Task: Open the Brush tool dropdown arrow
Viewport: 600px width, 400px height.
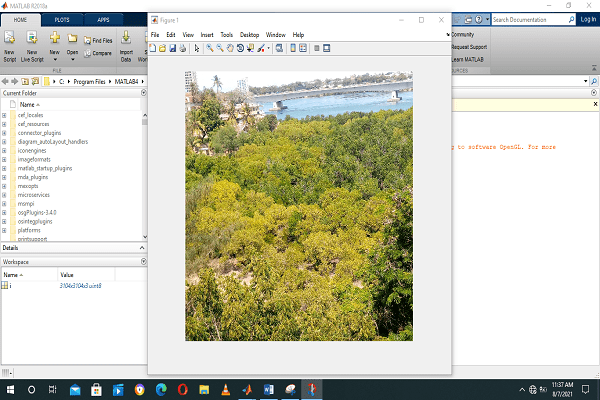Action: 268,48
